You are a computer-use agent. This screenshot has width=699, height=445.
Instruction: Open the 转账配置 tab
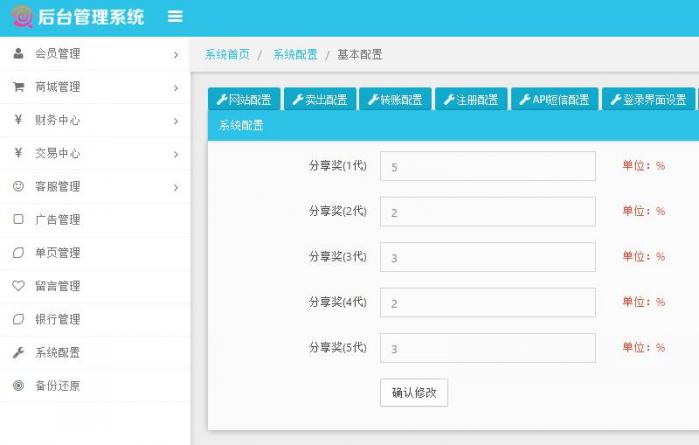tap(395, 100)
